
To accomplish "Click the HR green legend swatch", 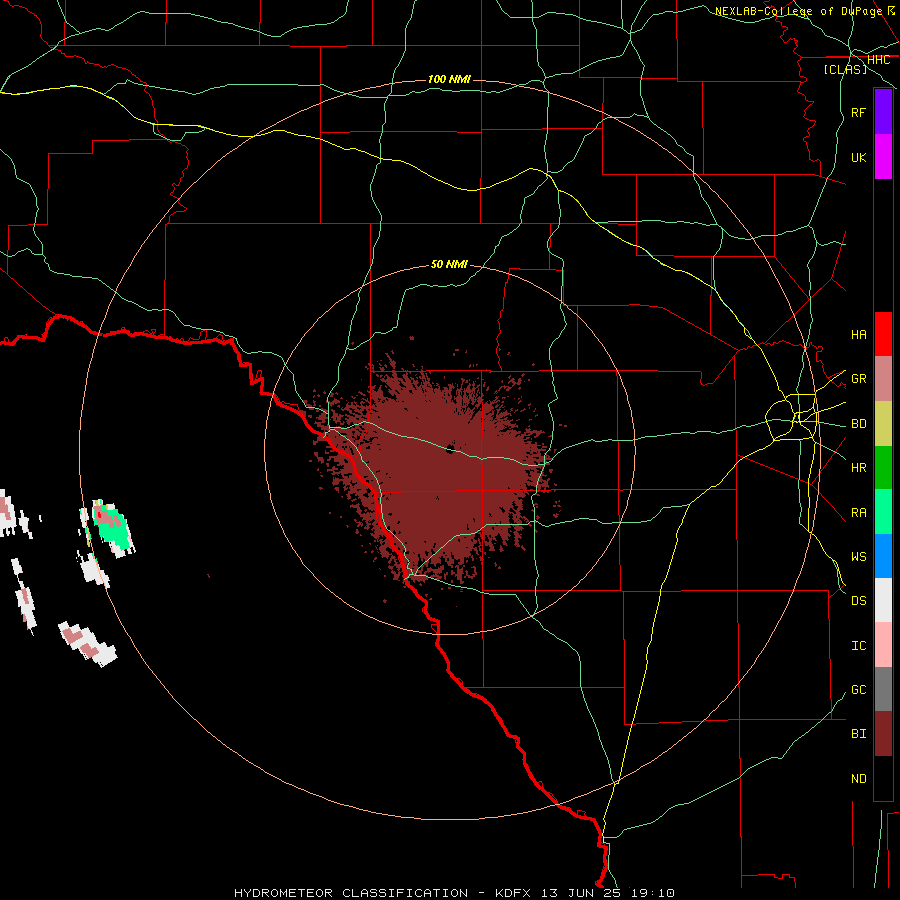I will point(883,468).
